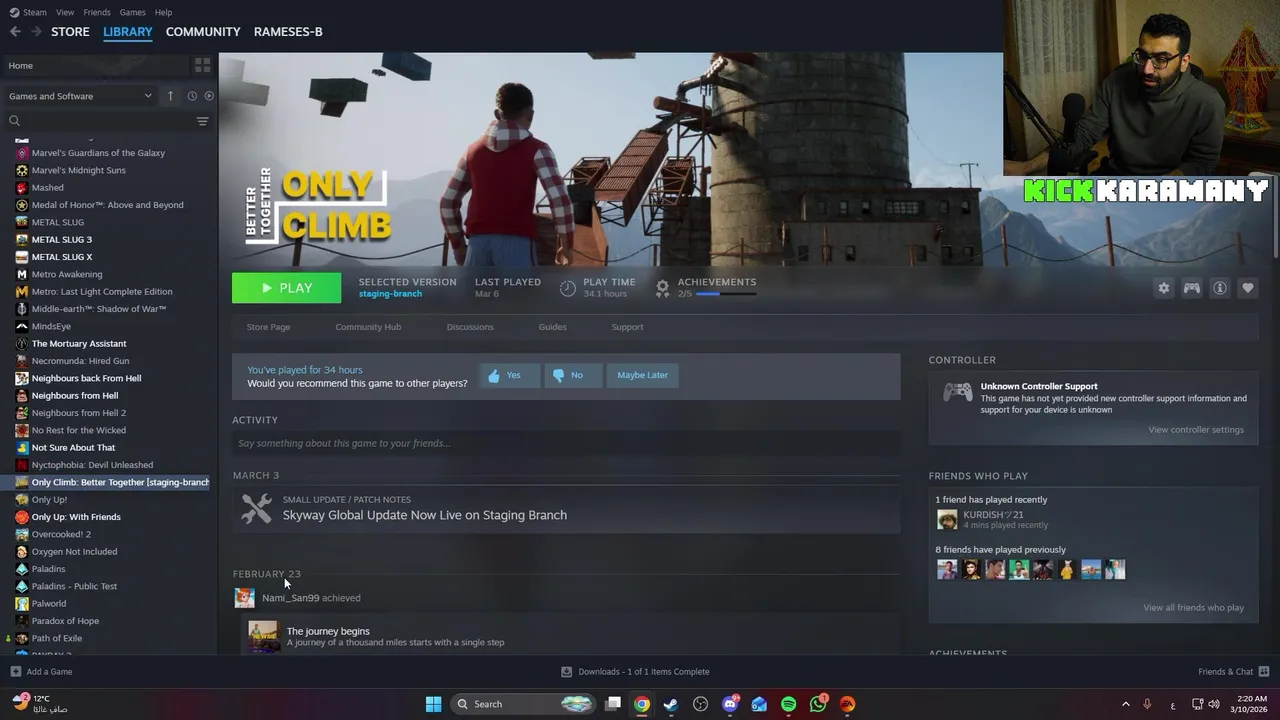Screen dimensions: 1280x720
Task: Click Add a Game plus icon
Action: pyautogui.click(x=15, y=672)
